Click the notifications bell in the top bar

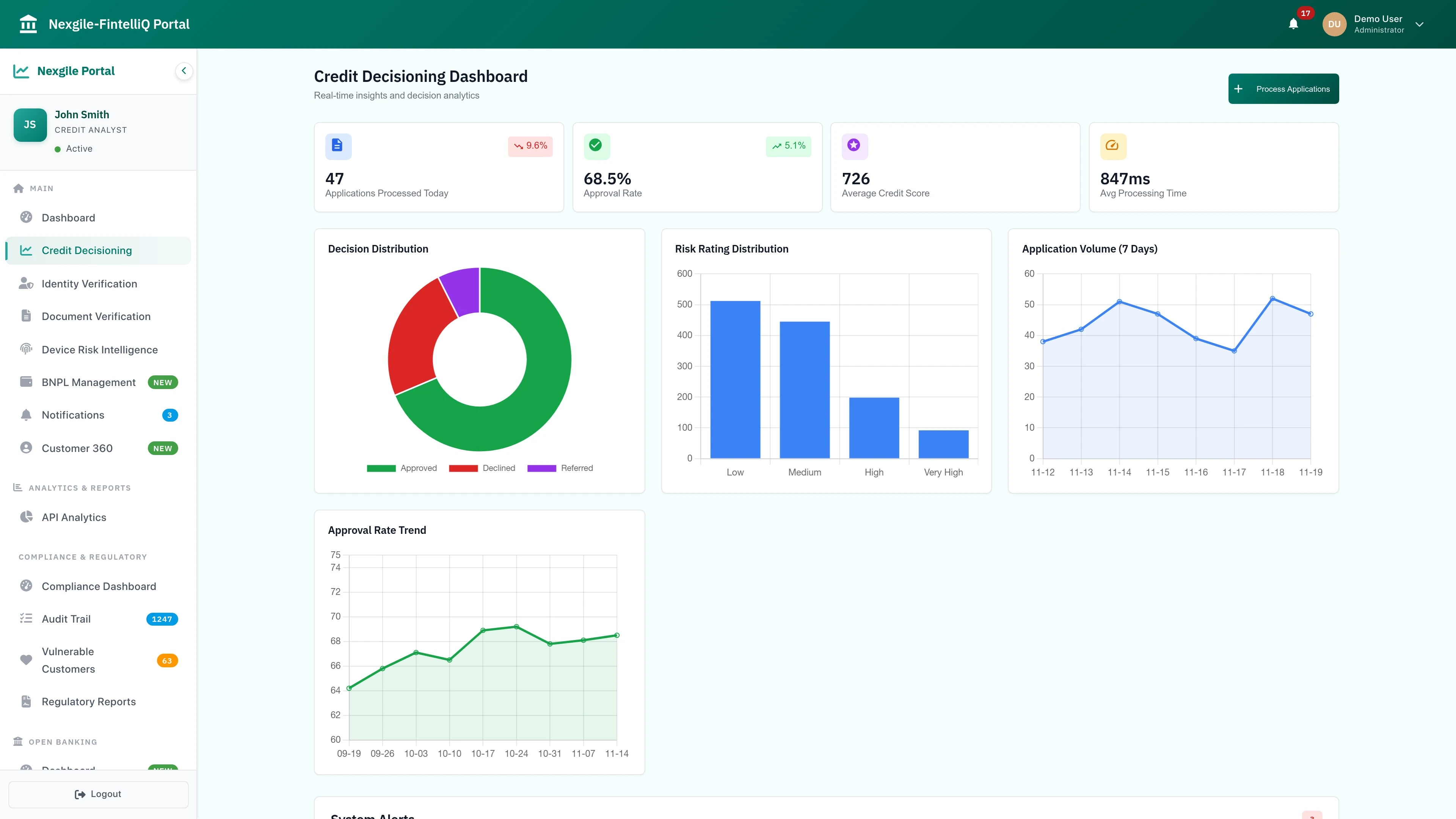1293,24
